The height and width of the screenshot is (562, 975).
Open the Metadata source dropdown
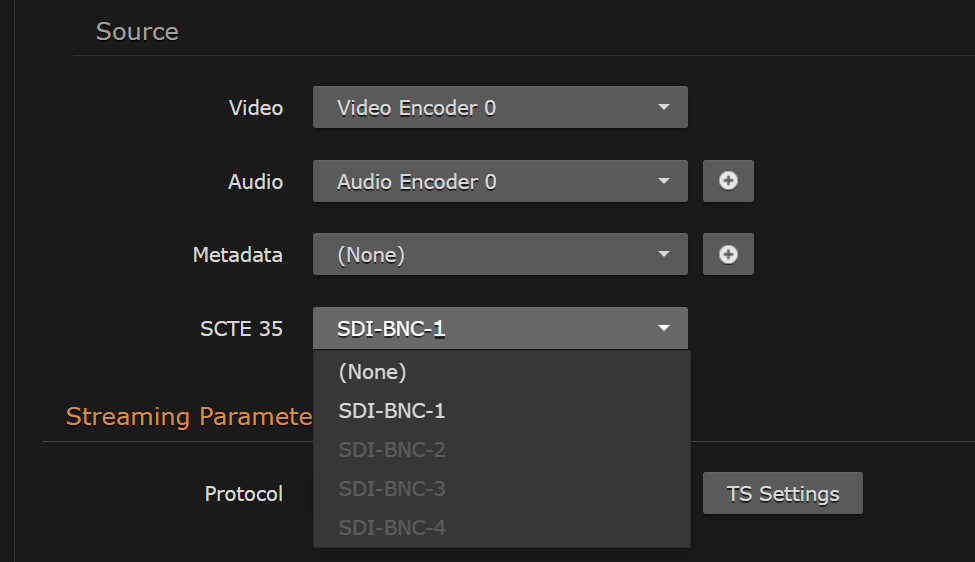point(499,255)
